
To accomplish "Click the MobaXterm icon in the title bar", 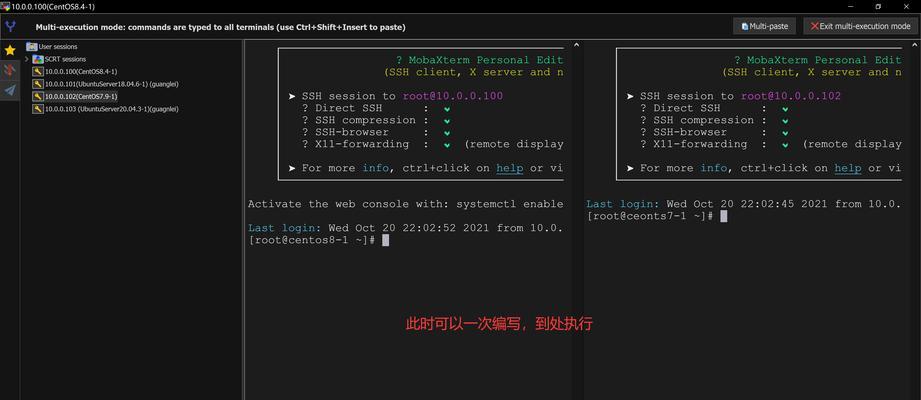I will tap(5, 6).
